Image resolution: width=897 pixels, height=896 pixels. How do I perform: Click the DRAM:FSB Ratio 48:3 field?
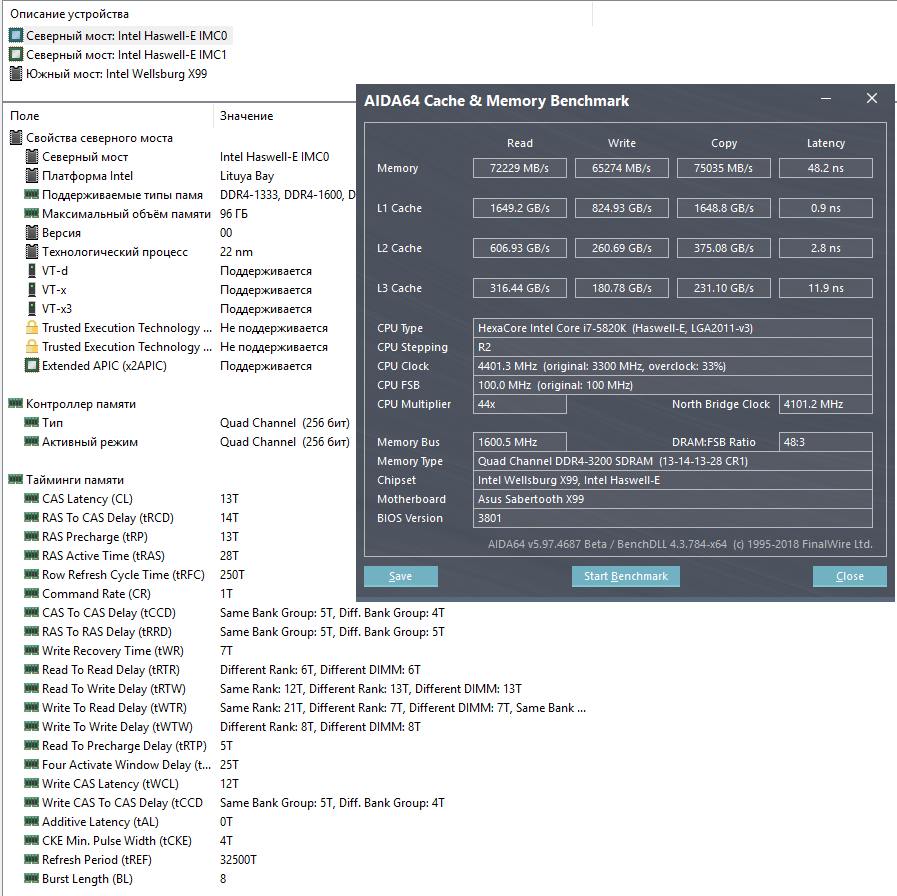(825, 442)
